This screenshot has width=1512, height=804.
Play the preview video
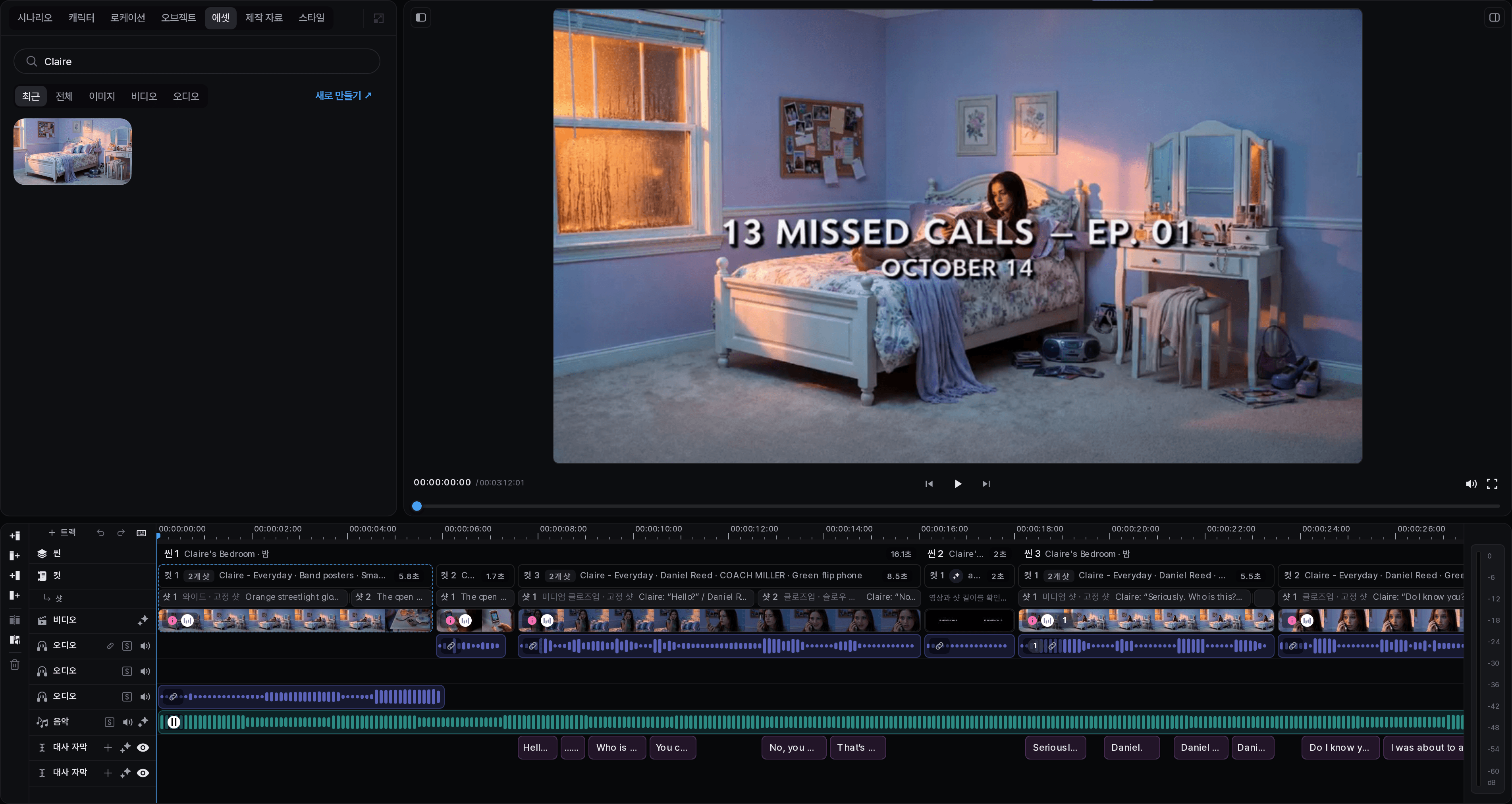point(957,484)
